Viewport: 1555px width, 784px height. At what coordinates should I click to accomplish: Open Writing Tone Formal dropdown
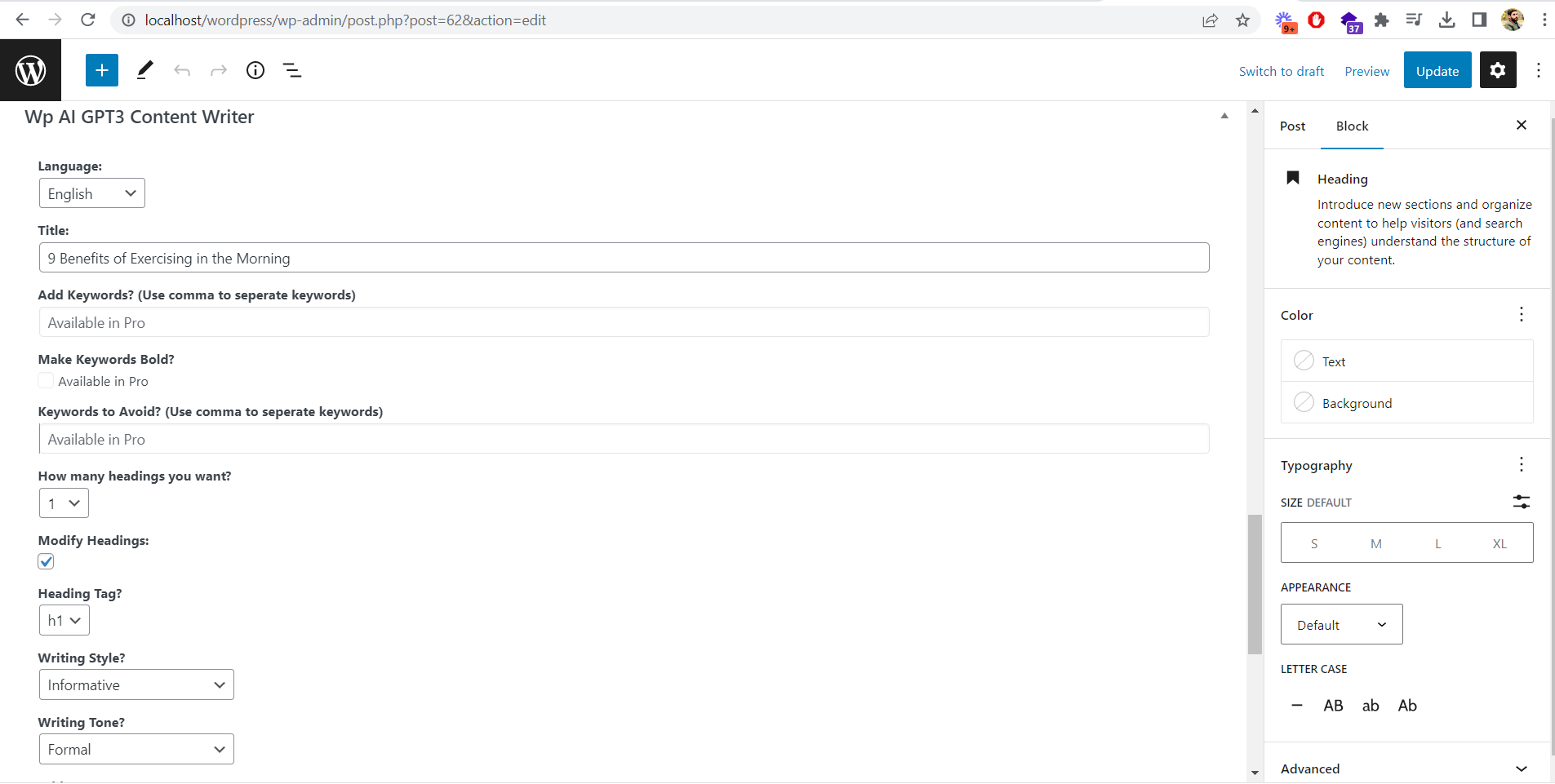[136, 749]
